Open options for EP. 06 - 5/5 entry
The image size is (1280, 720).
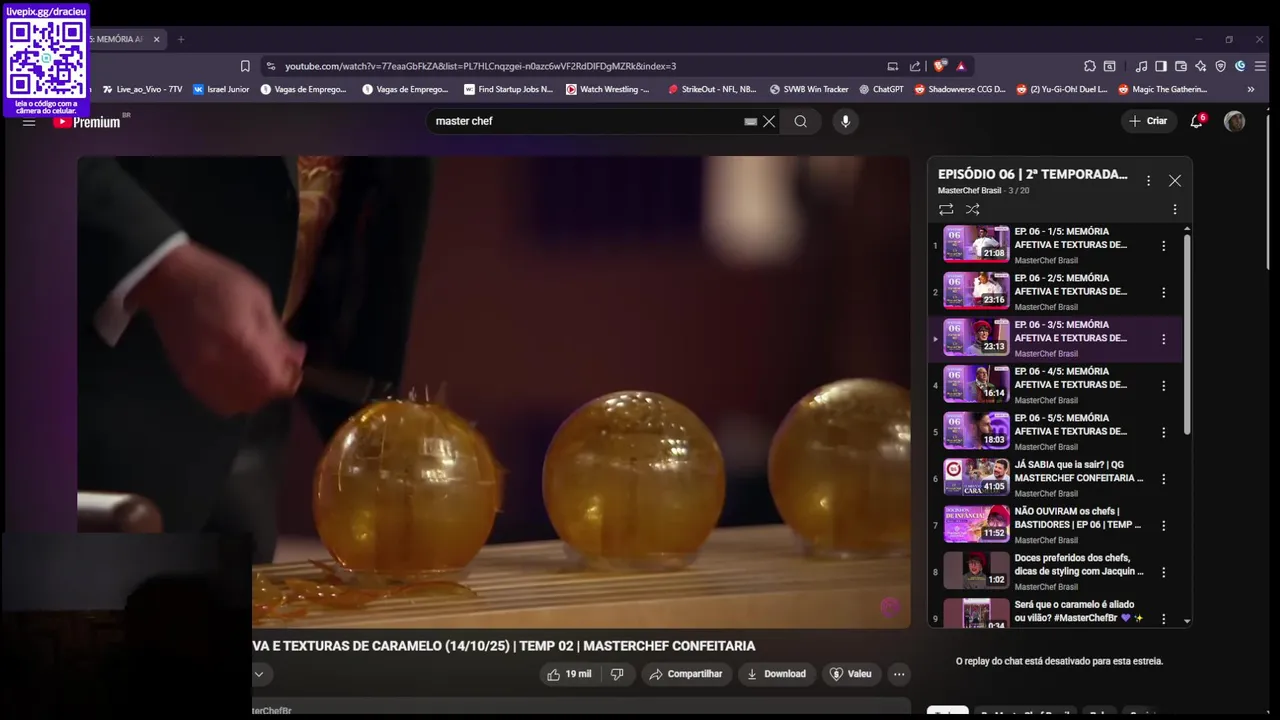(x=1163, y=432)
